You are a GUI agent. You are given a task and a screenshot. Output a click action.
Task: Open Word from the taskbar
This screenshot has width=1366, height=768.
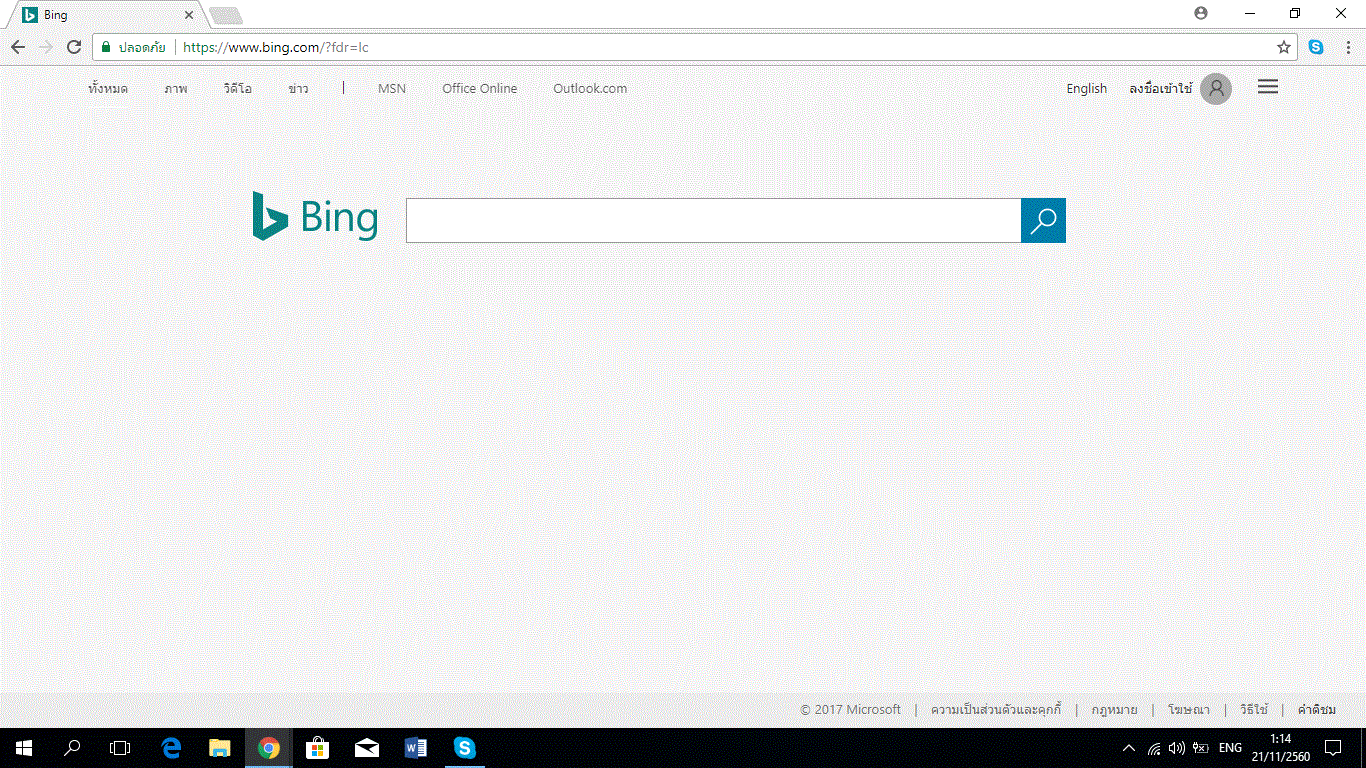point(415,747)
